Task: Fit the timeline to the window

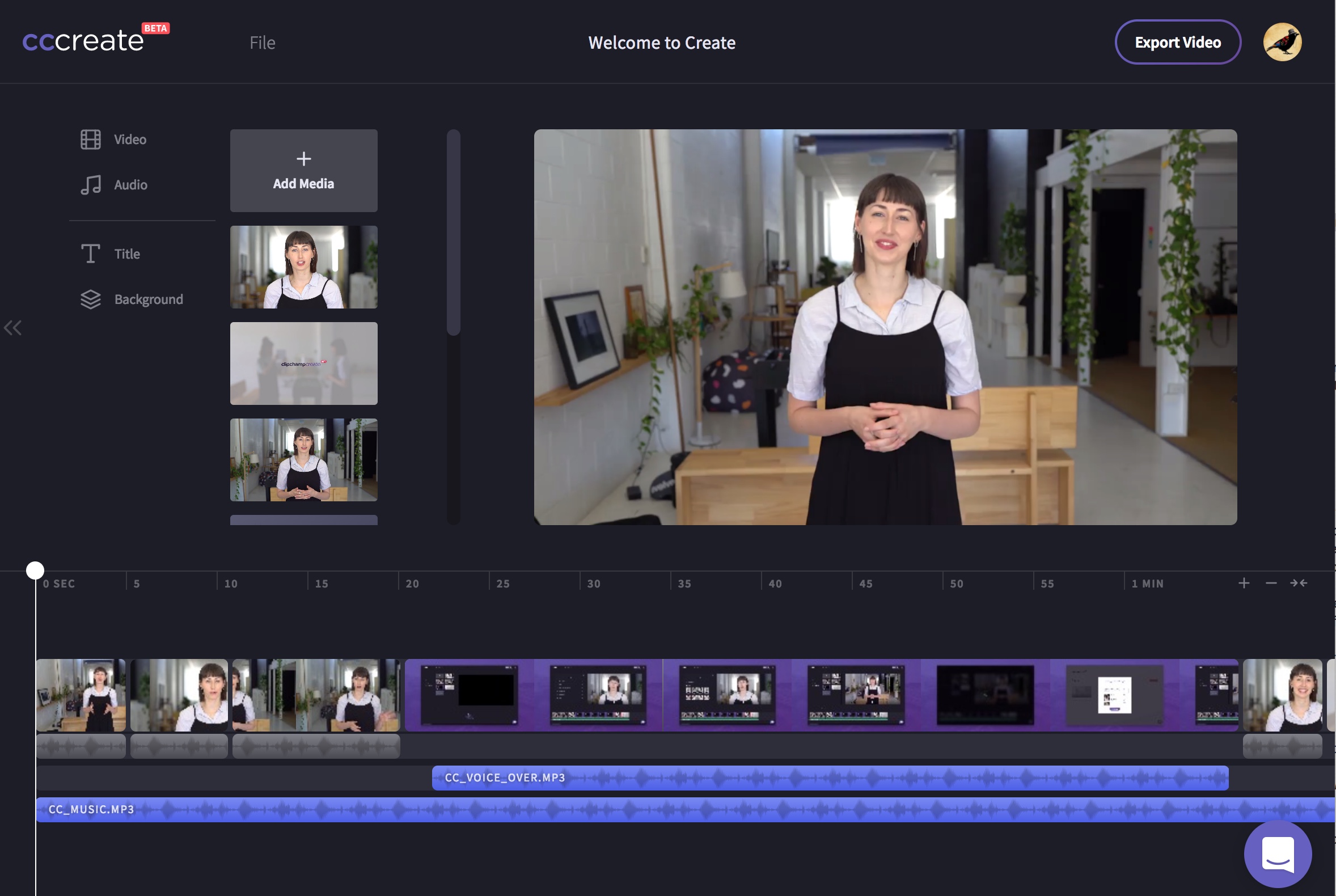Action: coord(1297,583)
